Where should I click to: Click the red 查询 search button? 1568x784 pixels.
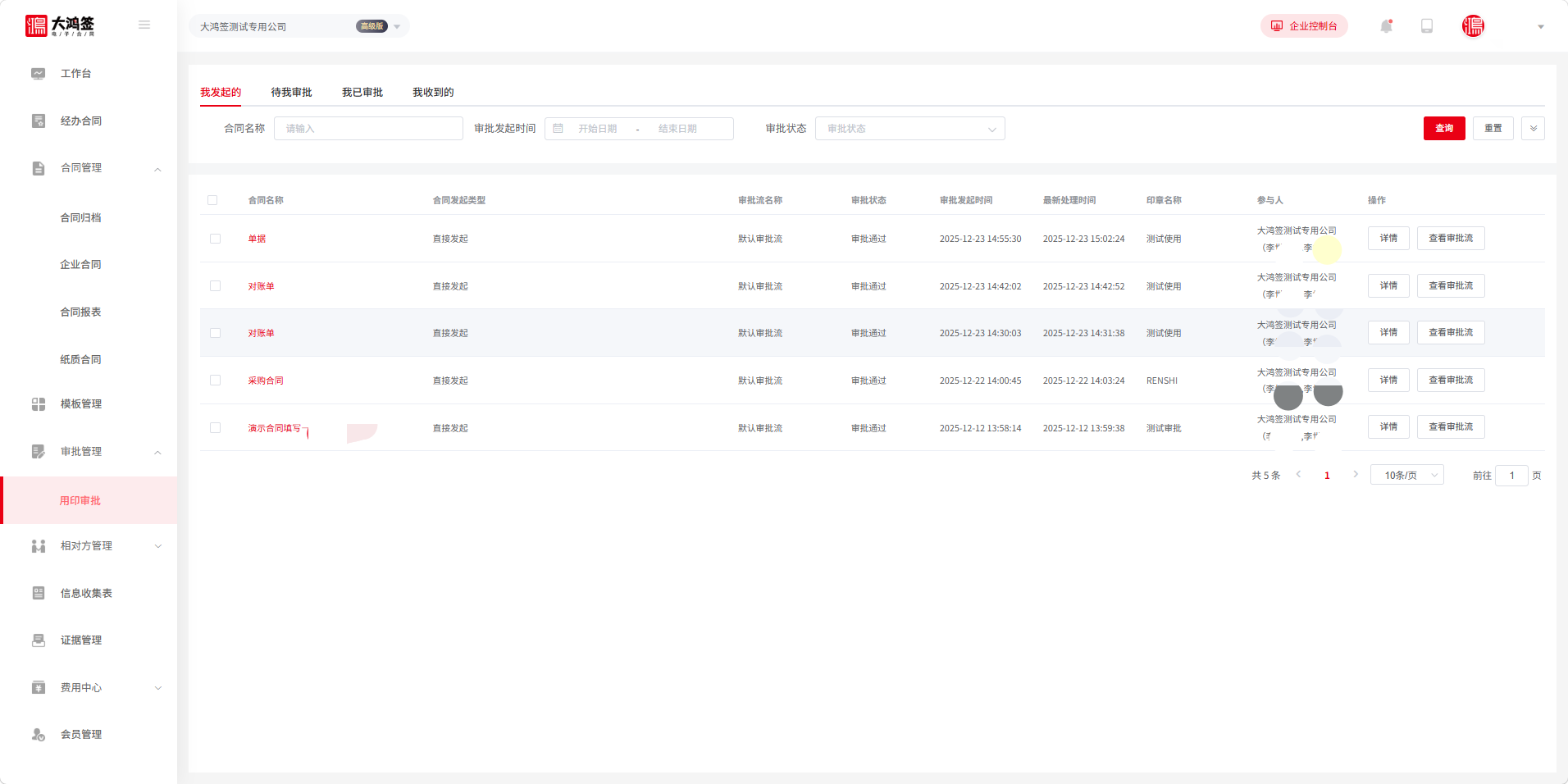click(1443, 129)
